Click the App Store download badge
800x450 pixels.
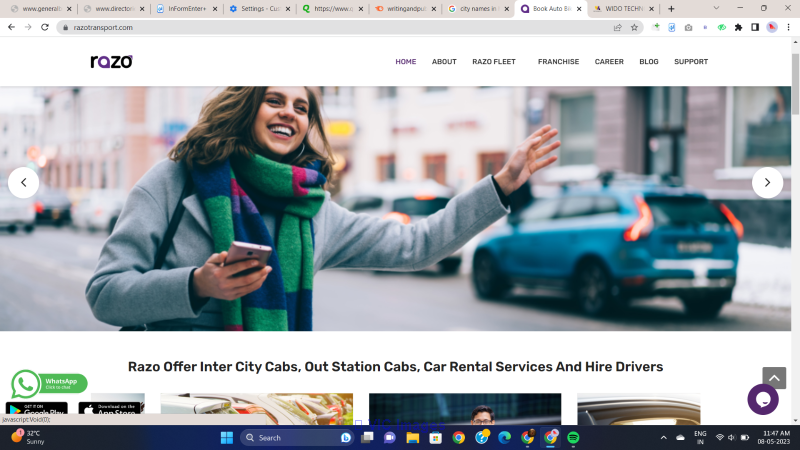[111, 409]
